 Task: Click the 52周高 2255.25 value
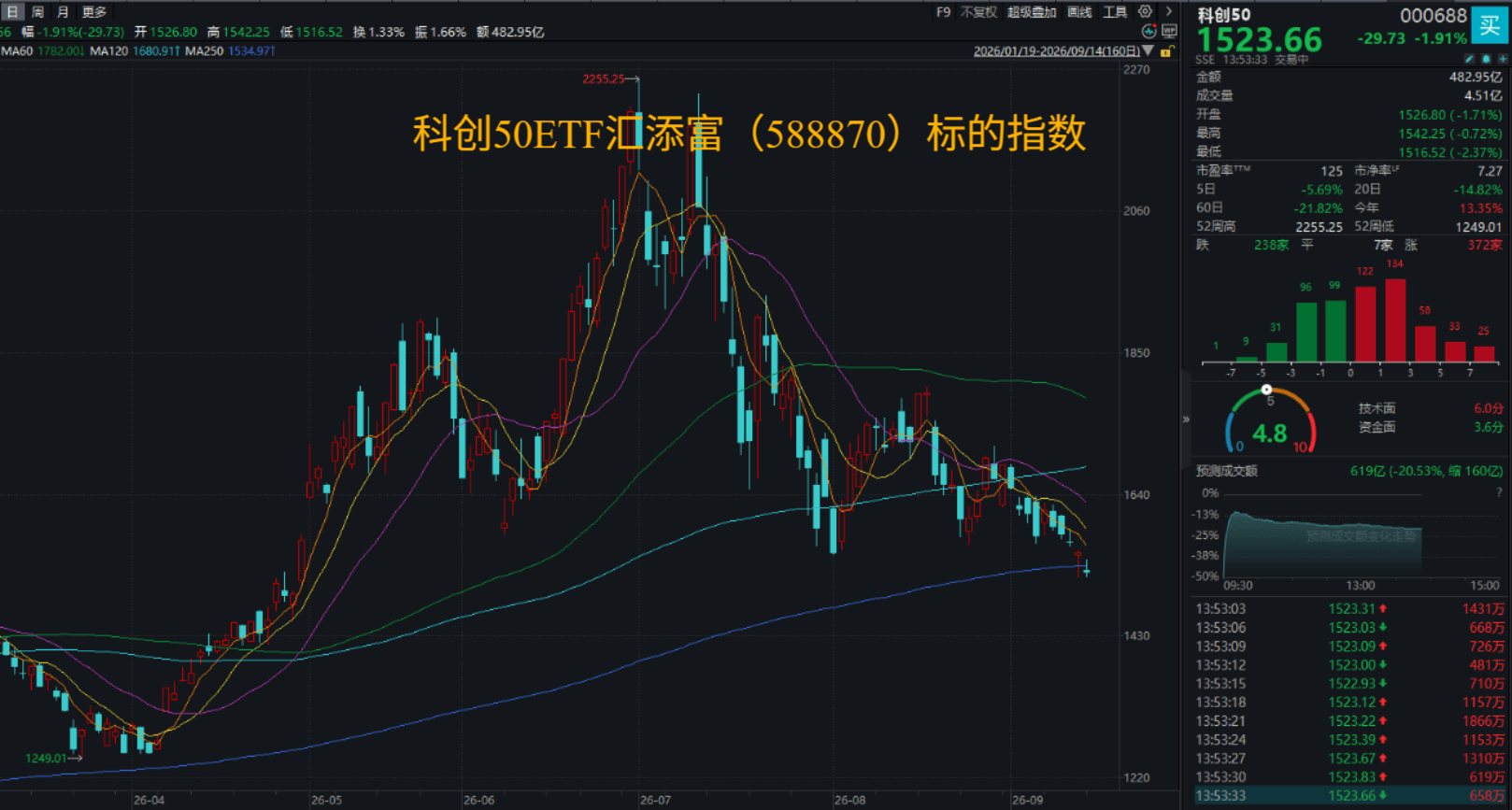click(1319, 227)
